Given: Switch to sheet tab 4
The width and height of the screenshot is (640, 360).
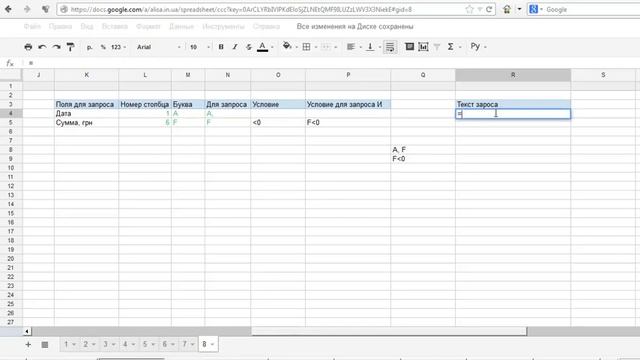Looking at the screenshot, I should [125, 344].
